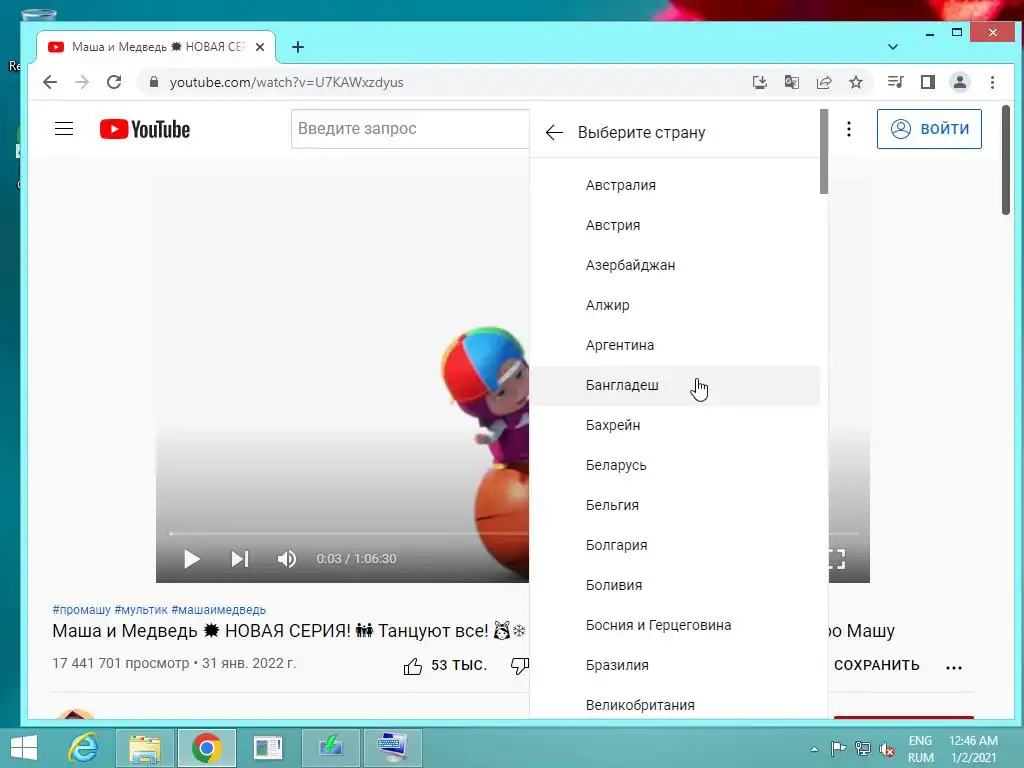Select Бразилия as country

pyautogui.click(x=675, y=665)
